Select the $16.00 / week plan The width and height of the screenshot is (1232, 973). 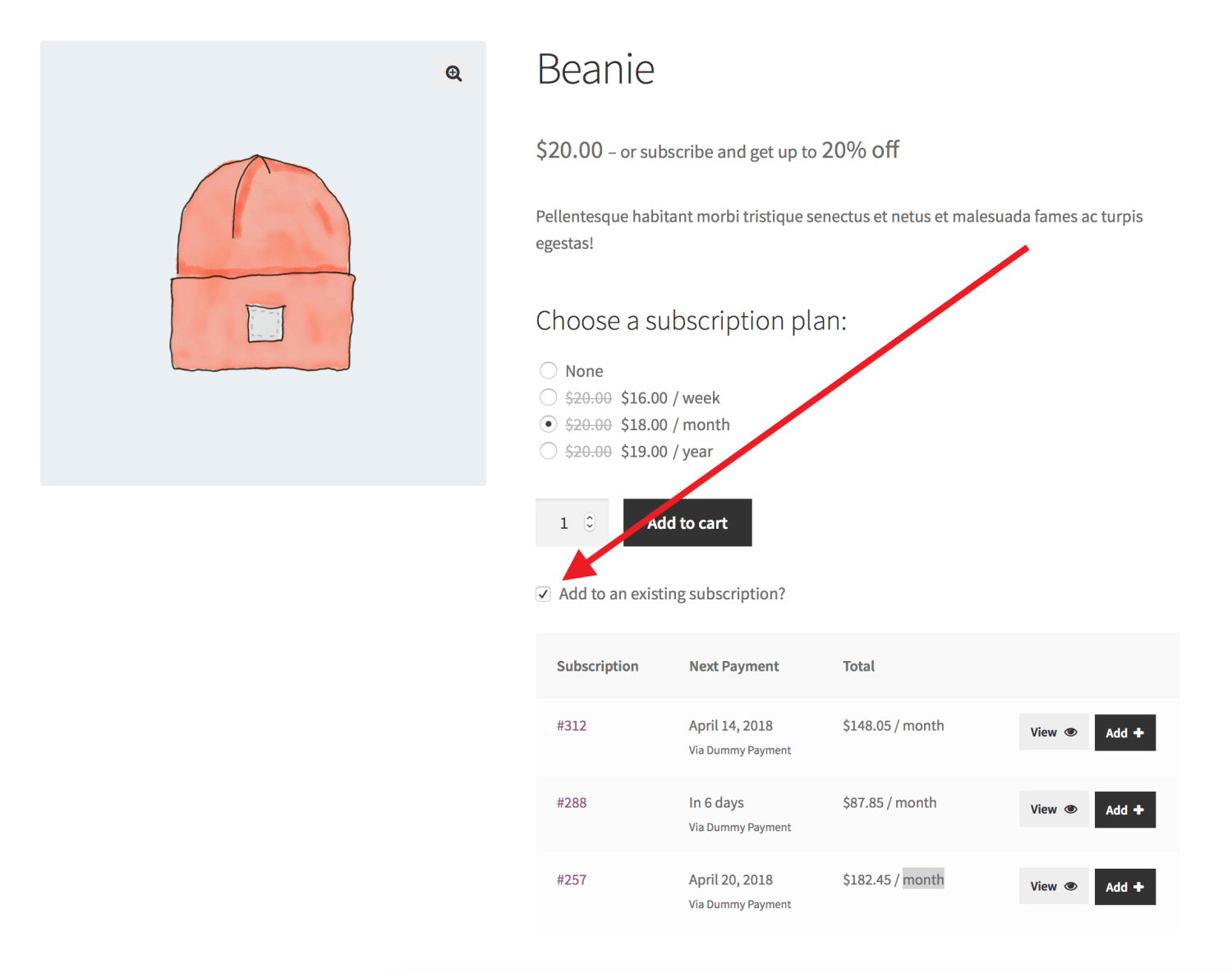[549, 397]
